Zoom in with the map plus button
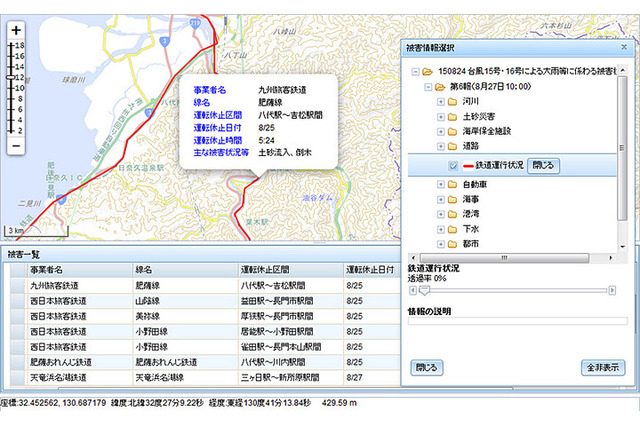 (x=16, y=30)
